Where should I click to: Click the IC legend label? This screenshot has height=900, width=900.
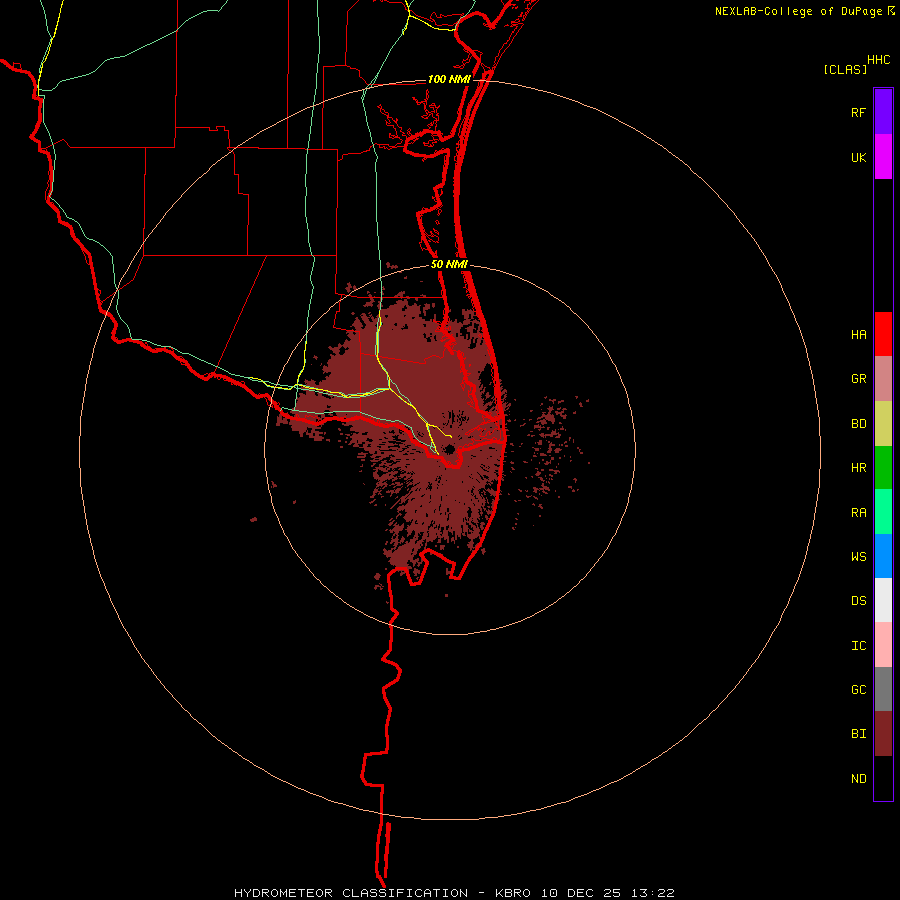(858, 646)
